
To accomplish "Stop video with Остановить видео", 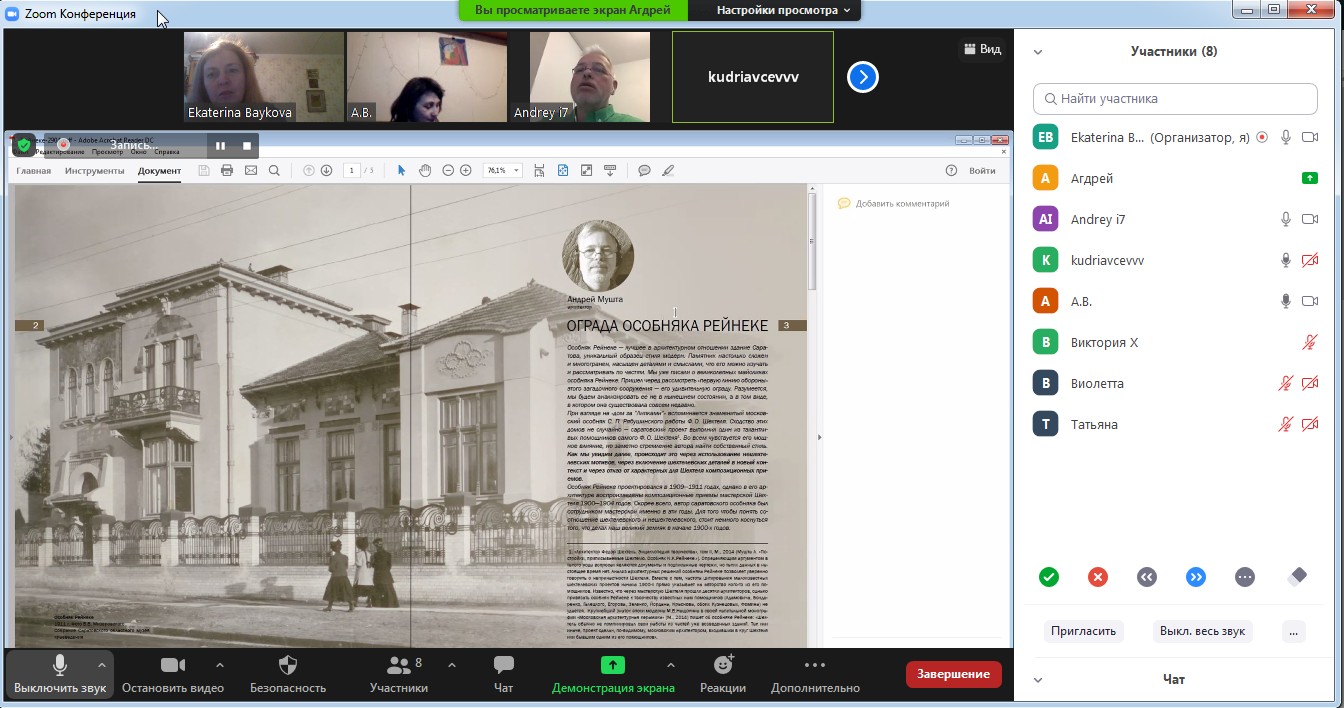I will [173, 666].
